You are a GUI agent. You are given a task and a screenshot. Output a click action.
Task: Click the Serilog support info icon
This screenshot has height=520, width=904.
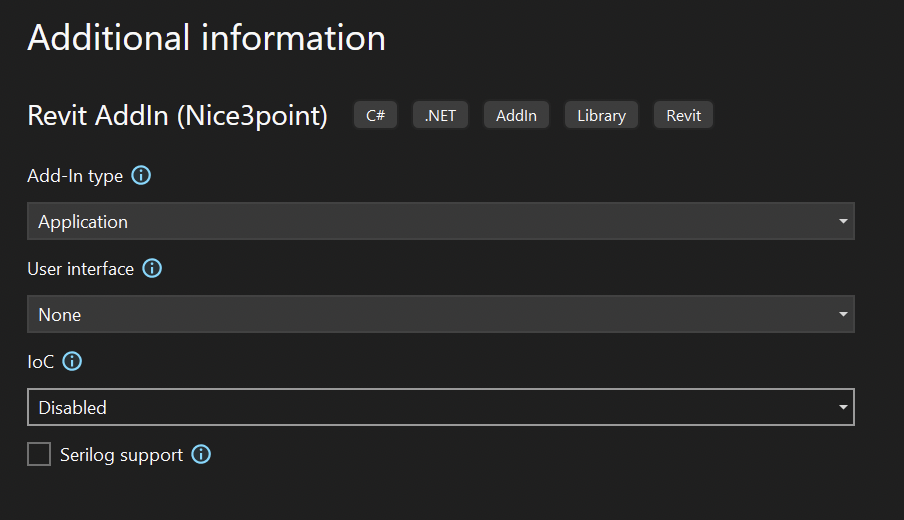click(201, 455)
